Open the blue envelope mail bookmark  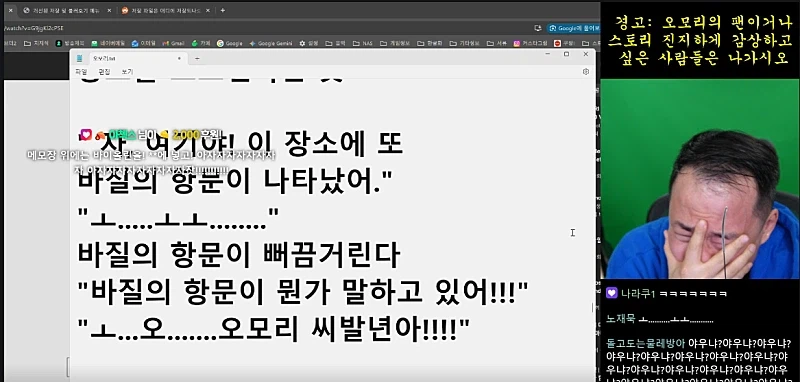pos(143,43)
